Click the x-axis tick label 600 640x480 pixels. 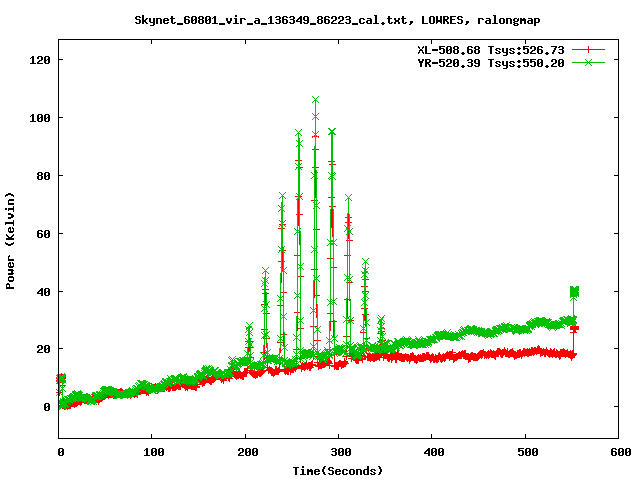click(x=620, y=452)
